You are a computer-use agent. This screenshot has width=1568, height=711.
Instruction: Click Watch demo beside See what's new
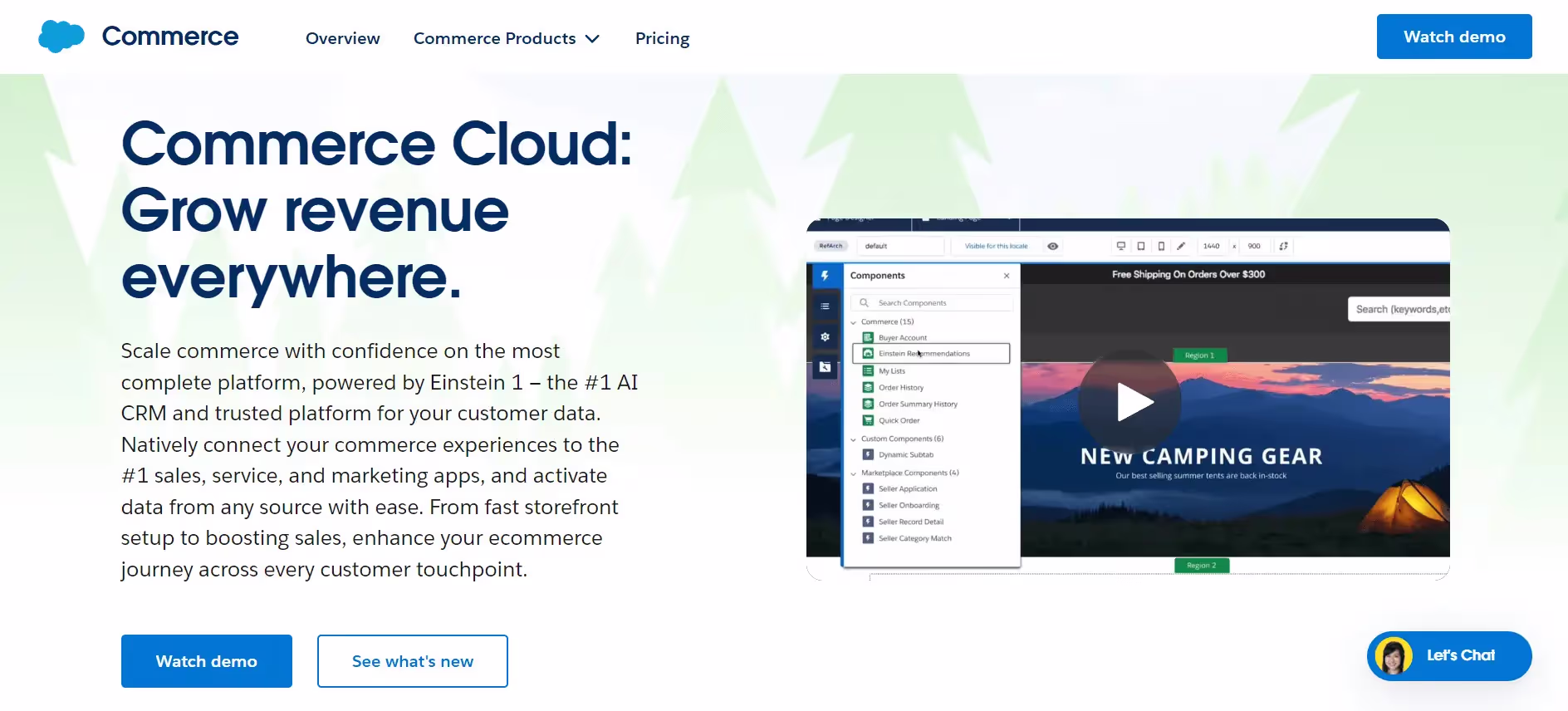click(x=207, y=661)
